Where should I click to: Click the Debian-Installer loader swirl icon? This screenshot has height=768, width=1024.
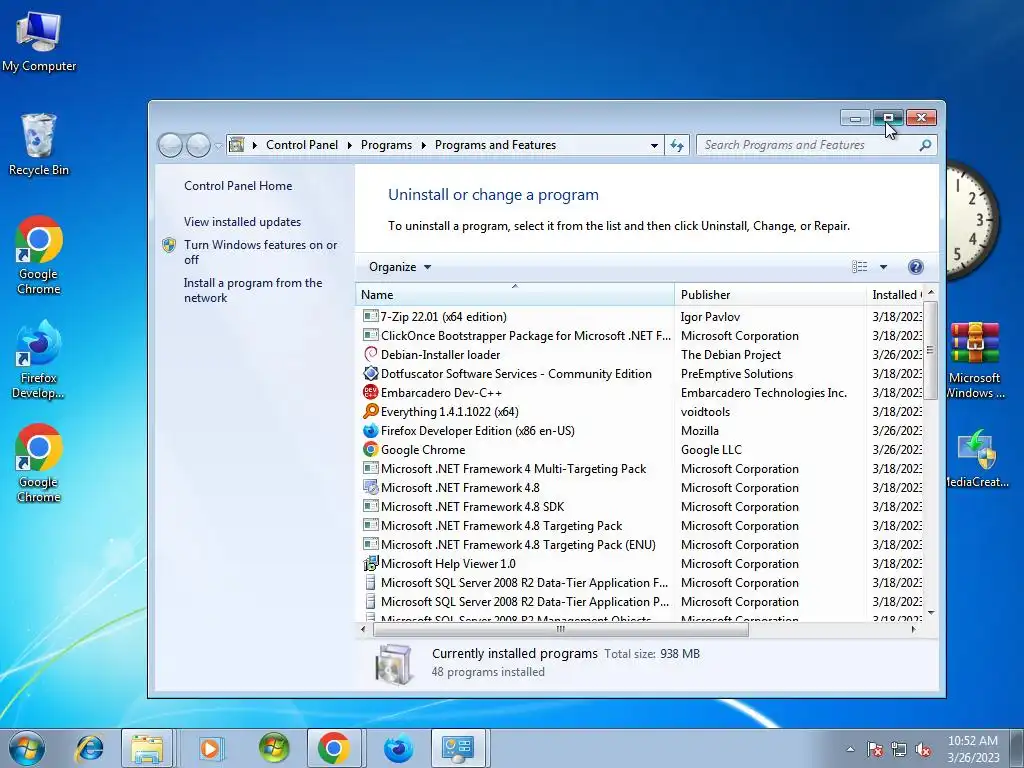pos(370,354)
